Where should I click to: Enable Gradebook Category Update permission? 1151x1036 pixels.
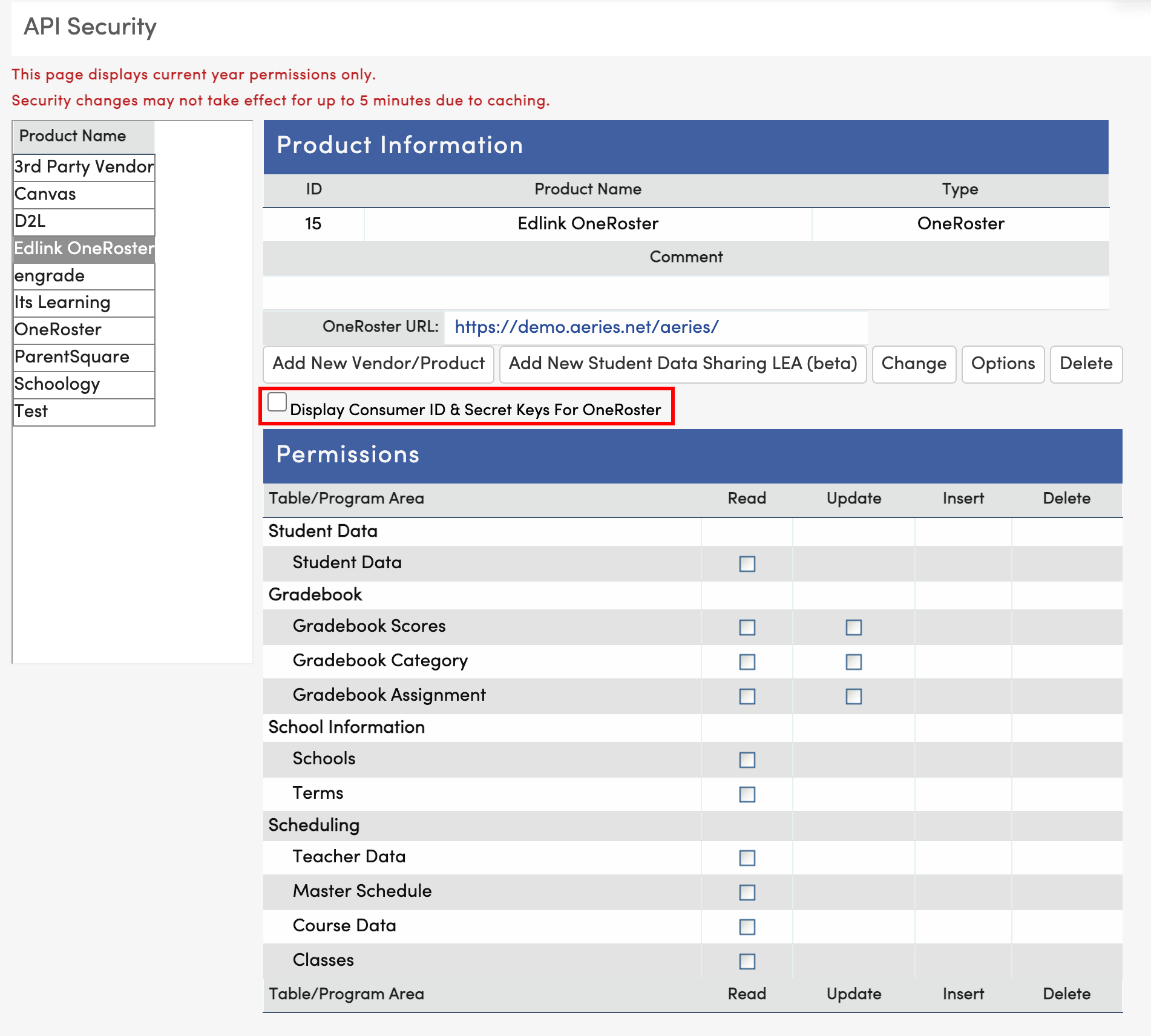click(x=854, y=662)
